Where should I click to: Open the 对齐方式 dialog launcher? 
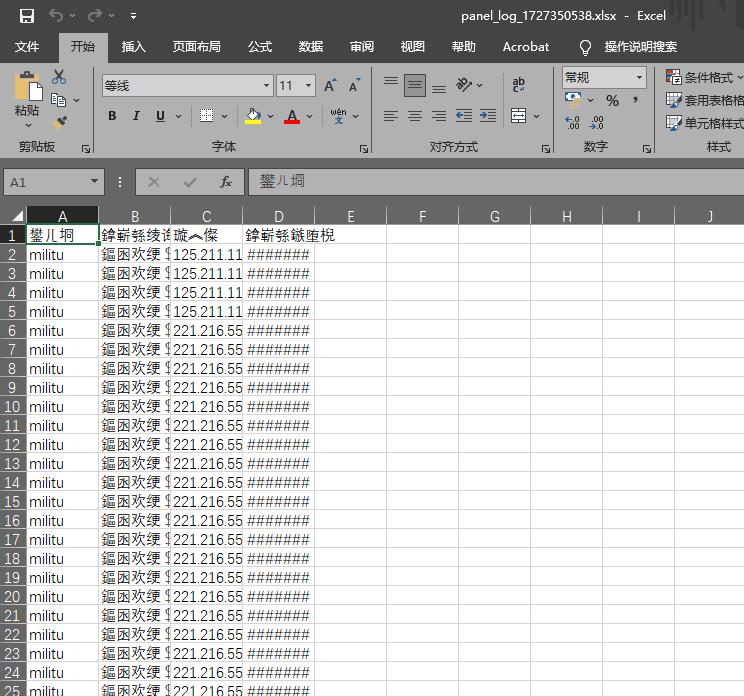pyautogui.click(x=546, y=149)
